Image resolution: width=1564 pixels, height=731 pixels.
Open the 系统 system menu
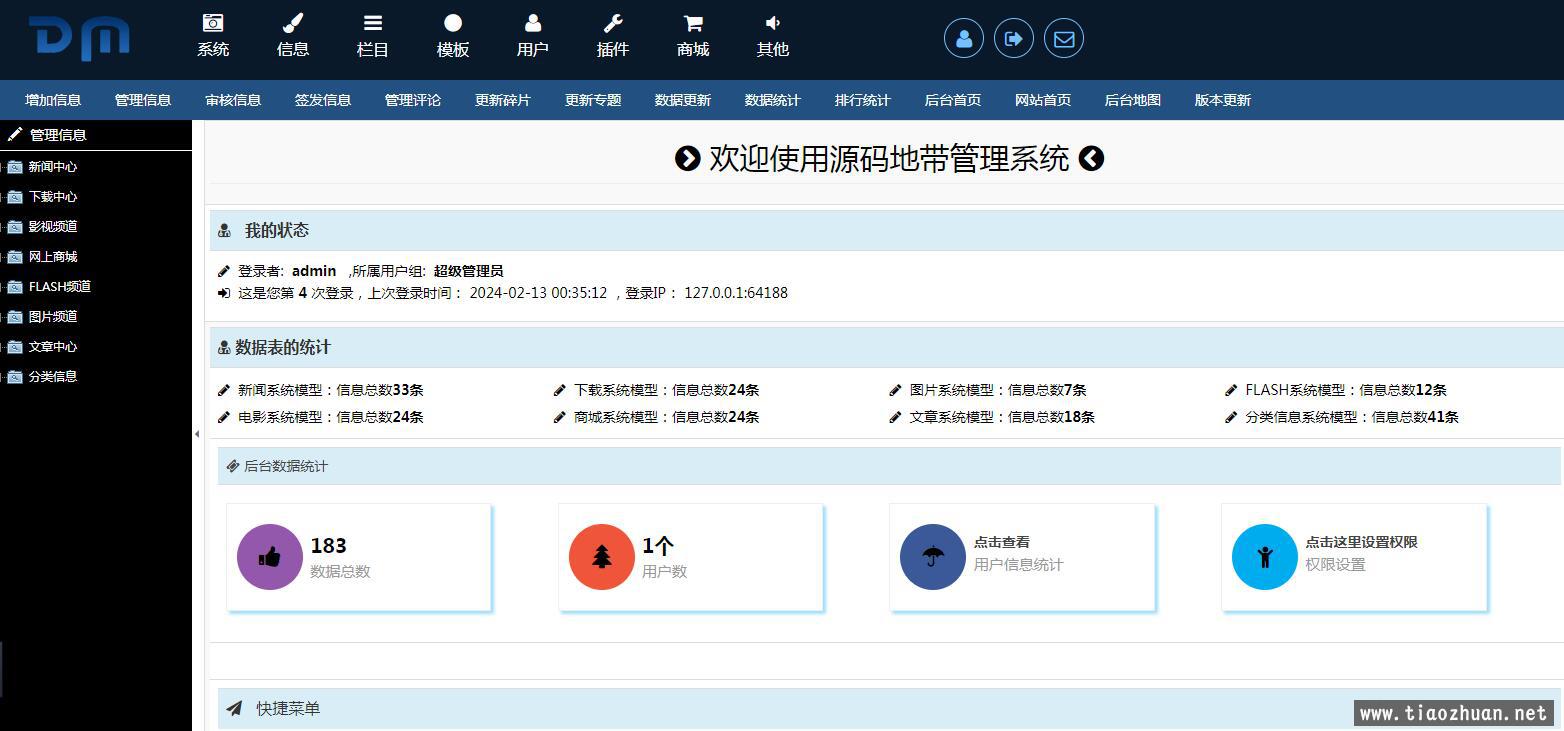tap(213, 36)
